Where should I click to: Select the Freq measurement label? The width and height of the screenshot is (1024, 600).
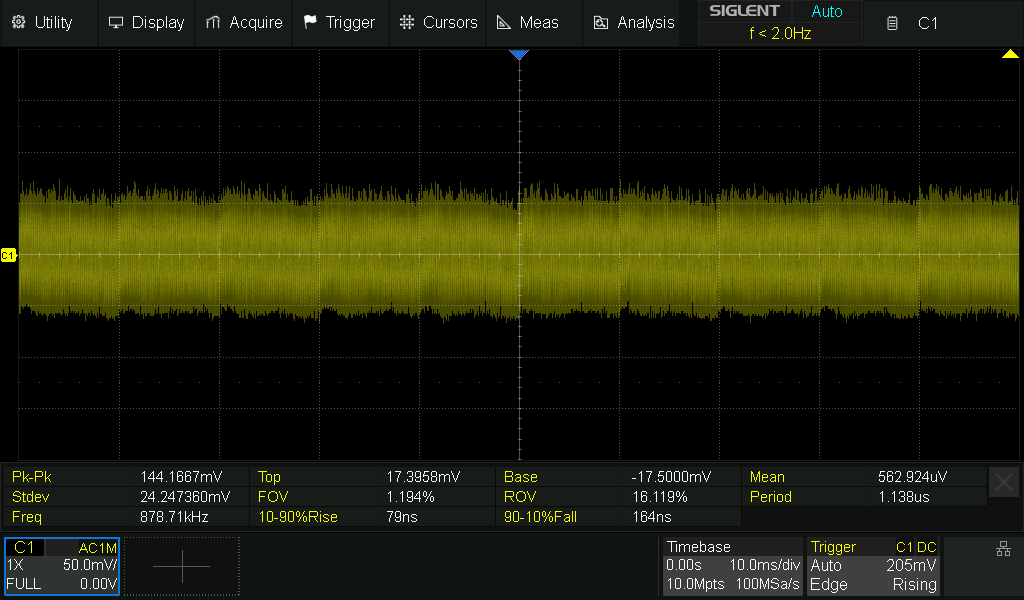click(x=27, y=517)
